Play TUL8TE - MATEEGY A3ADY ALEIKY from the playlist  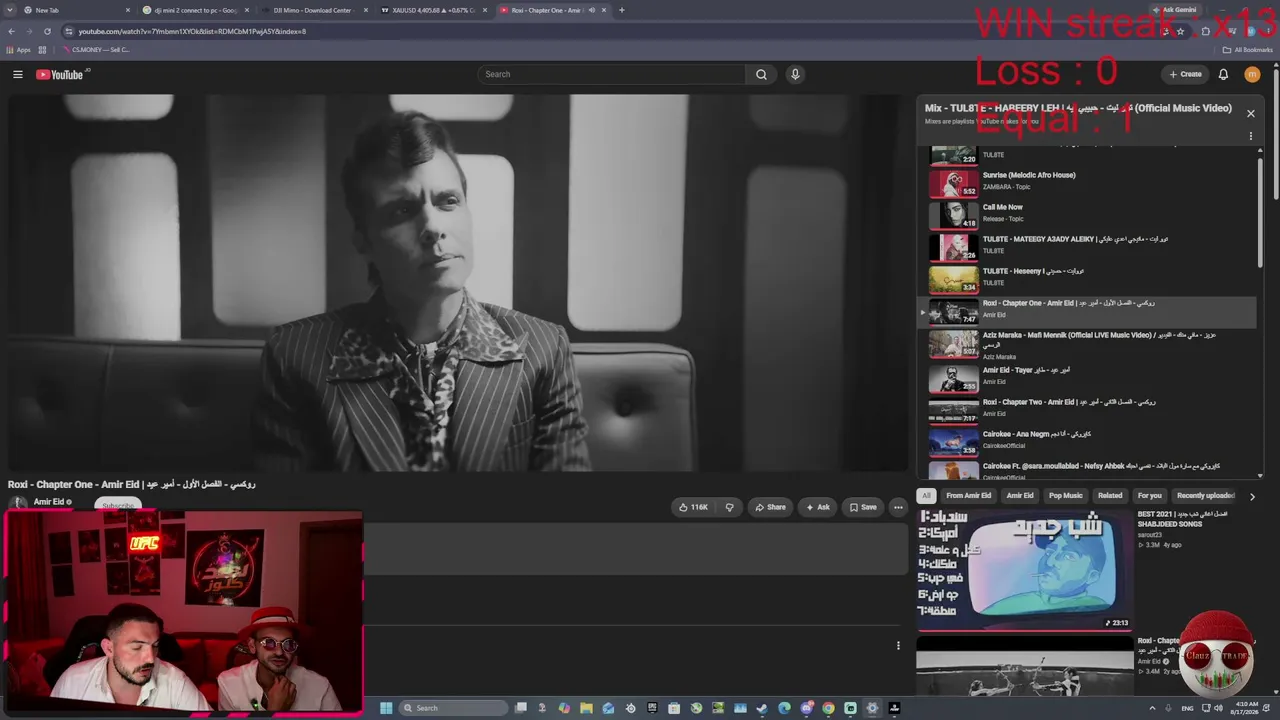pyautogui.click(x=1088, y=246)
